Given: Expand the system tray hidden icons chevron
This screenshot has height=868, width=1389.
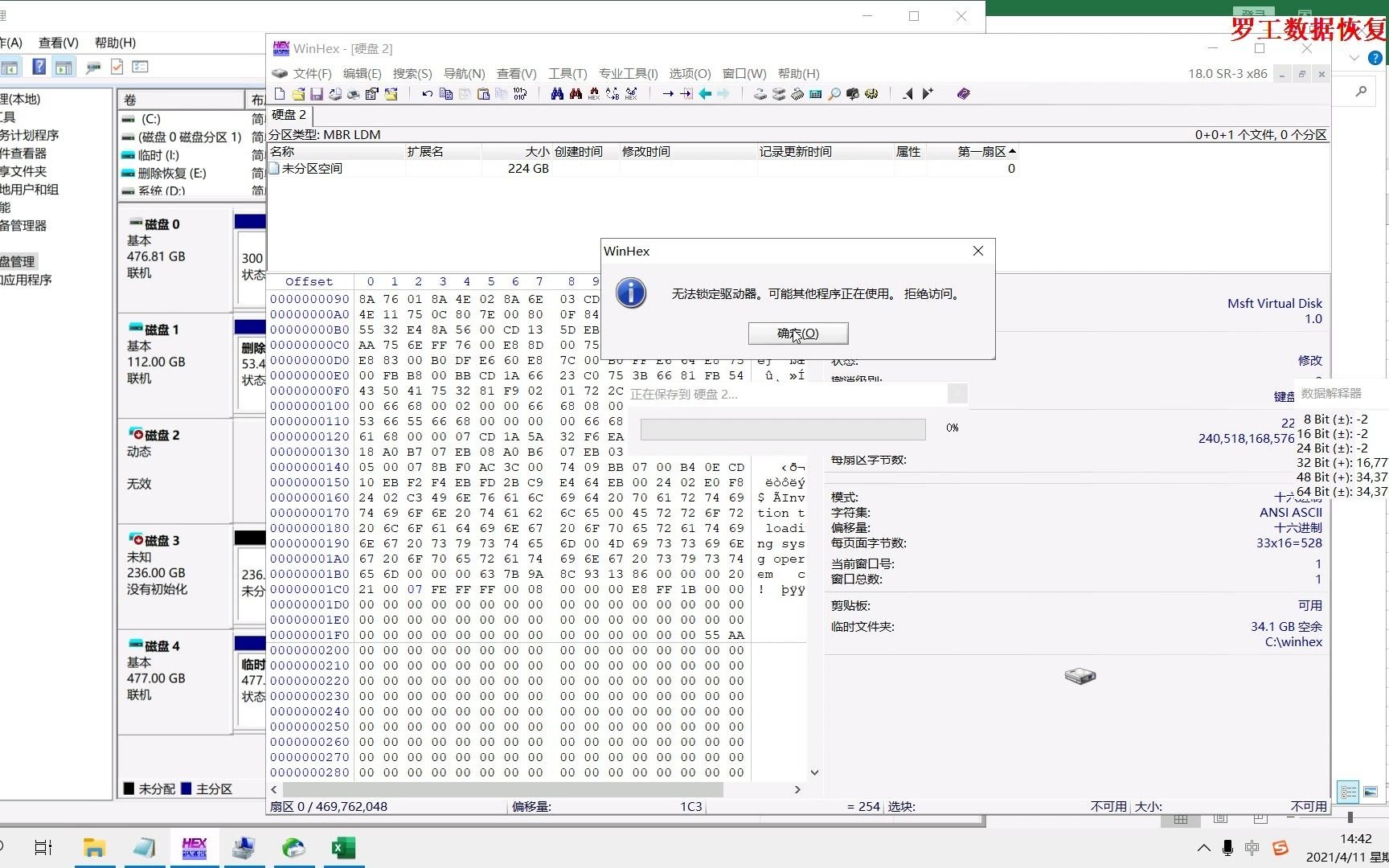Looking at the screenshot, I should pyautogui.click(x=1203, y=848).
